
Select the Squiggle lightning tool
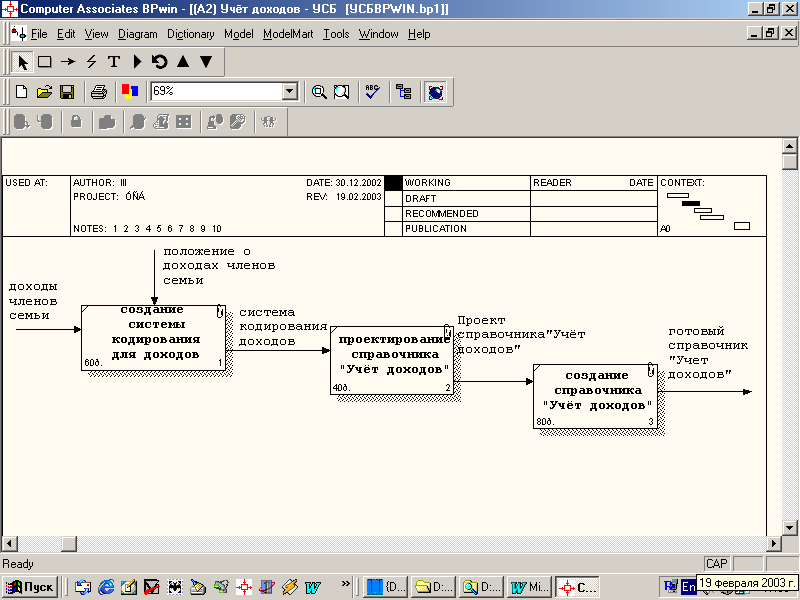pos(91,62)
